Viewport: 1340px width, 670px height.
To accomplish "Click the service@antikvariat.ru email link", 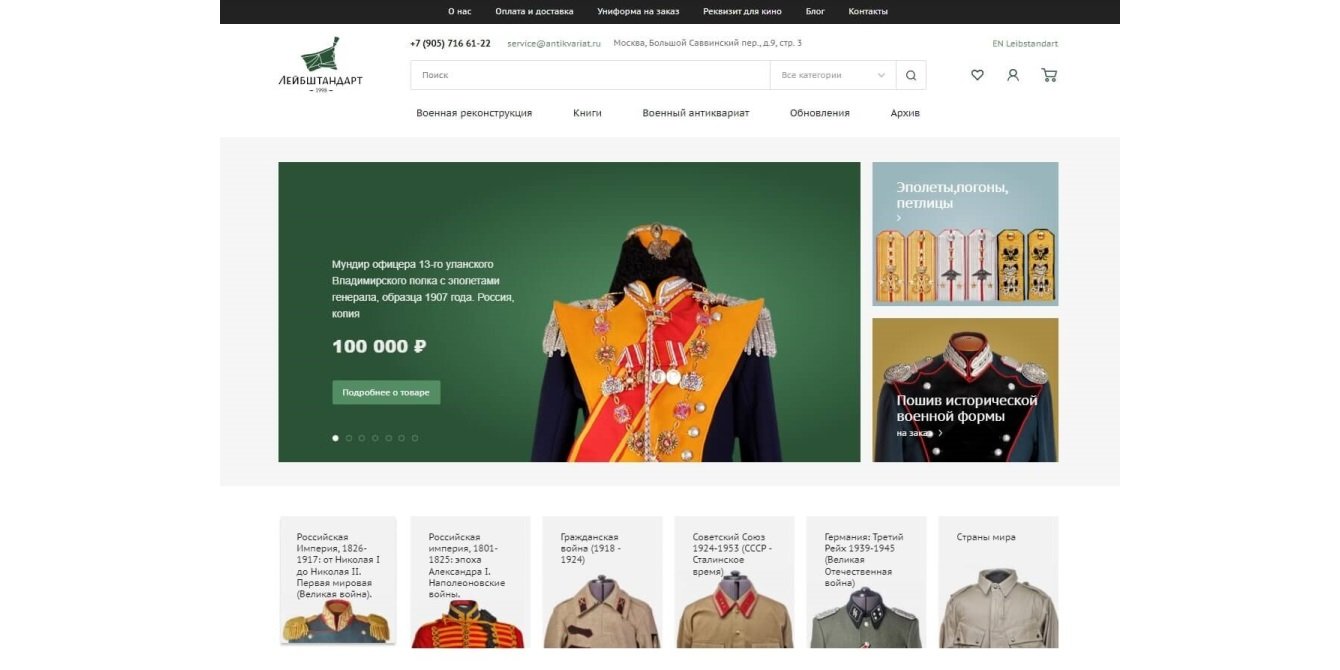I will click(554, 44).
